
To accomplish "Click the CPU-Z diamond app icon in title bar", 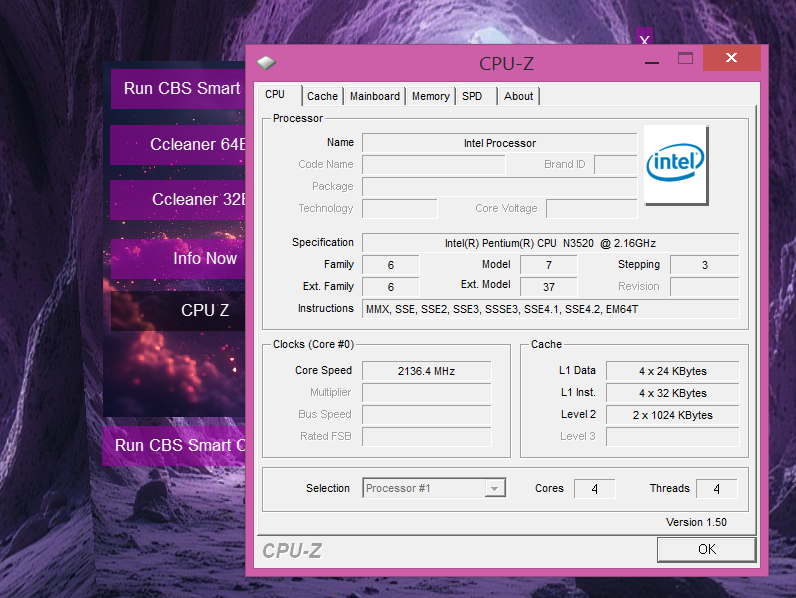I will [266, 63].
